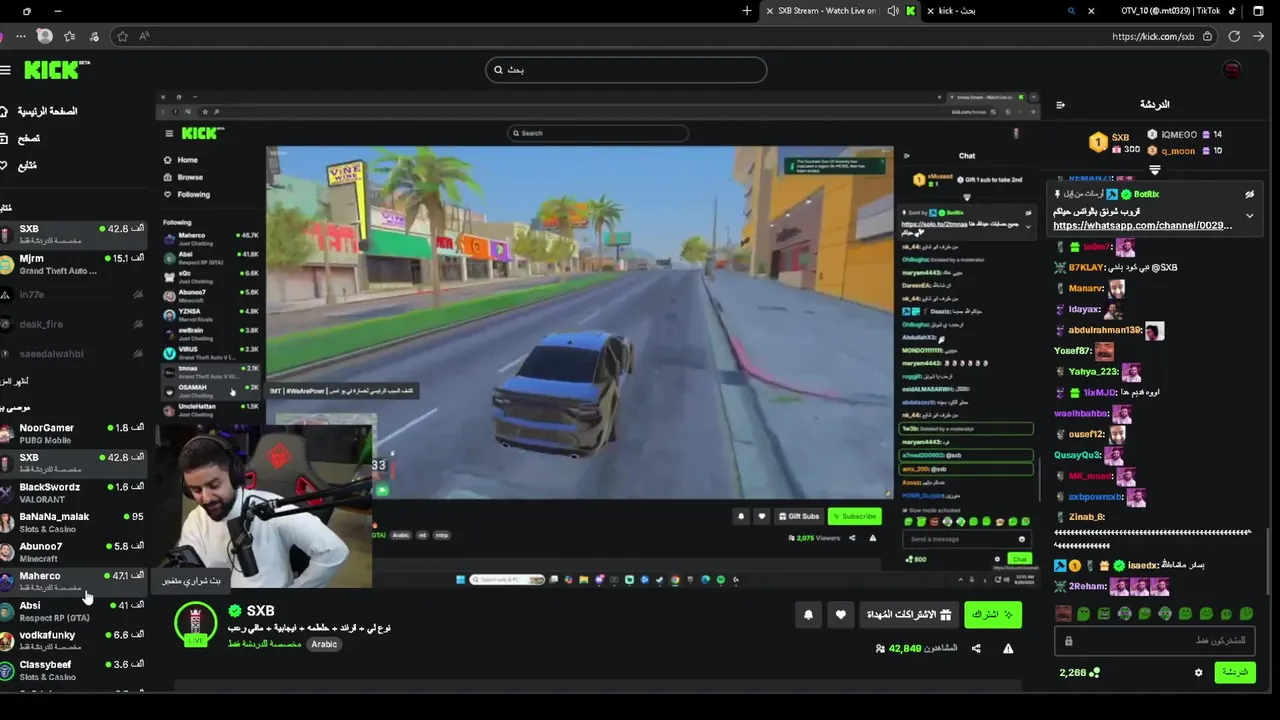Open offline deak_fire channel
This screenshot has width=1280, height=720.
tap(74, 324)
